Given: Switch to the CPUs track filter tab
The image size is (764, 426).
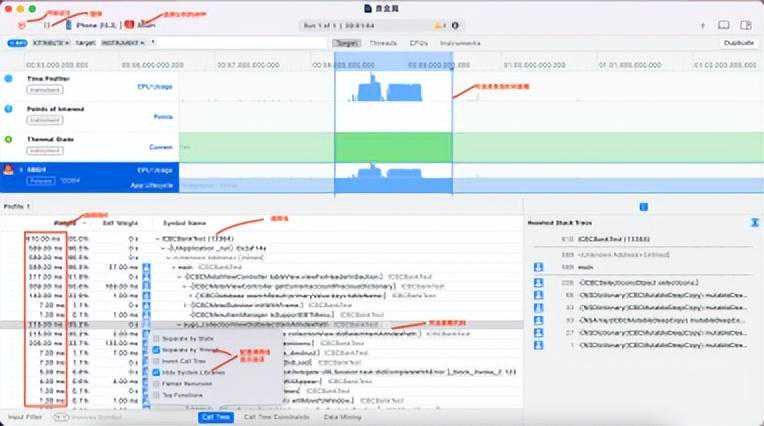Looking at the screenshot, I should click(x=419, y=43).
